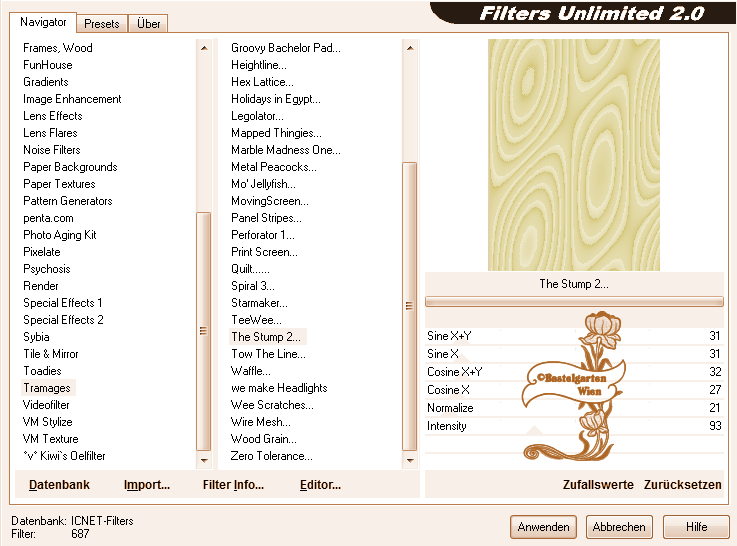The width and height of the screenshot is (737, 546).
Task: Select the Render category
Action: tap(40, 286)
